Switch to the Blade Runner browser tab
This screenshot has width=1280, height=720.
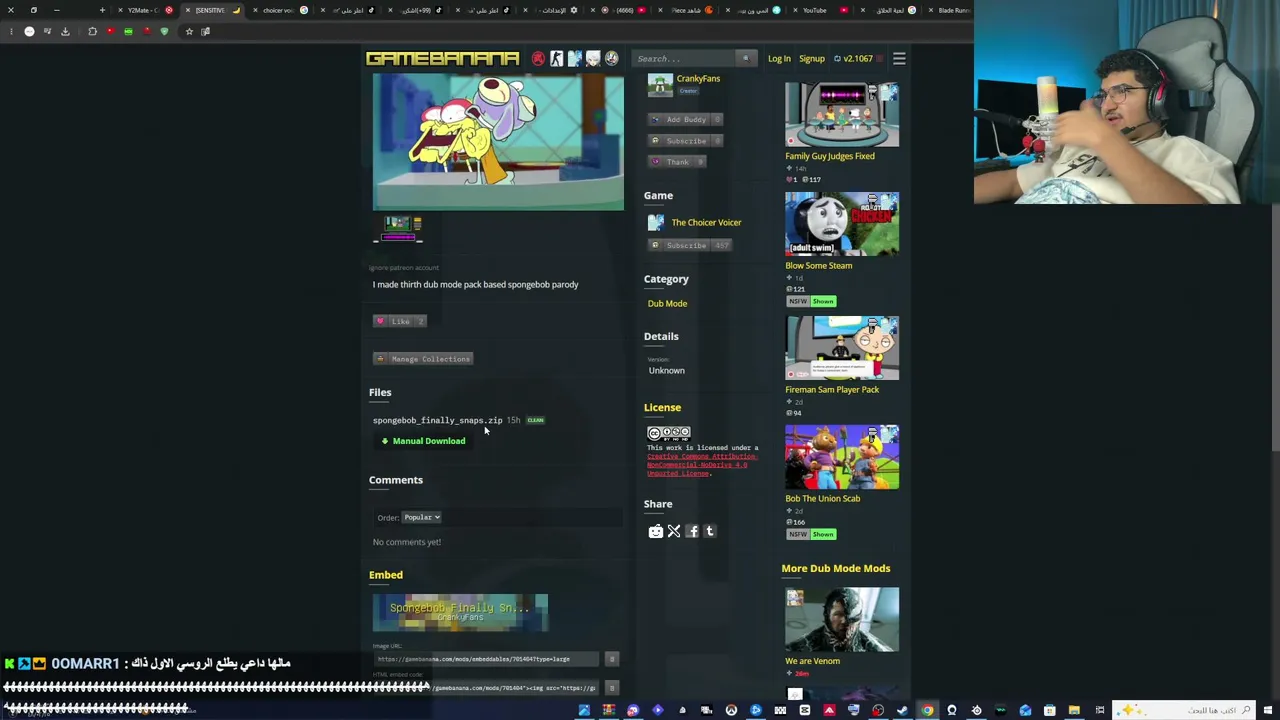(950, 11)
